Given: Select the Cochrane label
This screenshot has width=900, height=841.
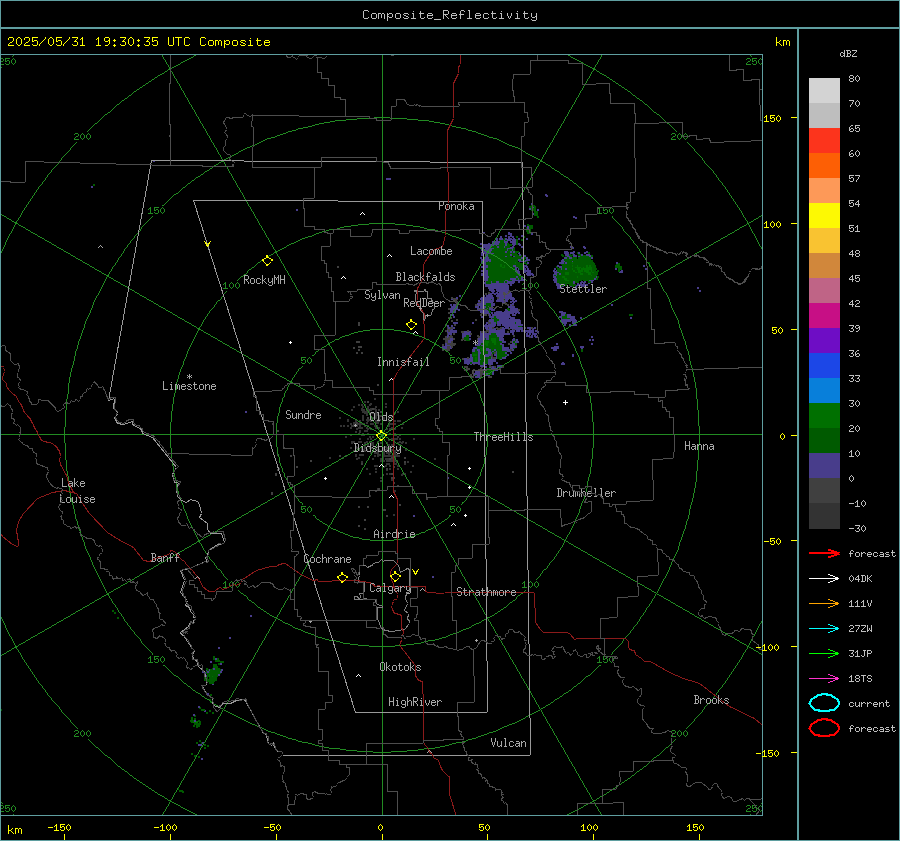Looking at the screenshot, I should 327,559.
